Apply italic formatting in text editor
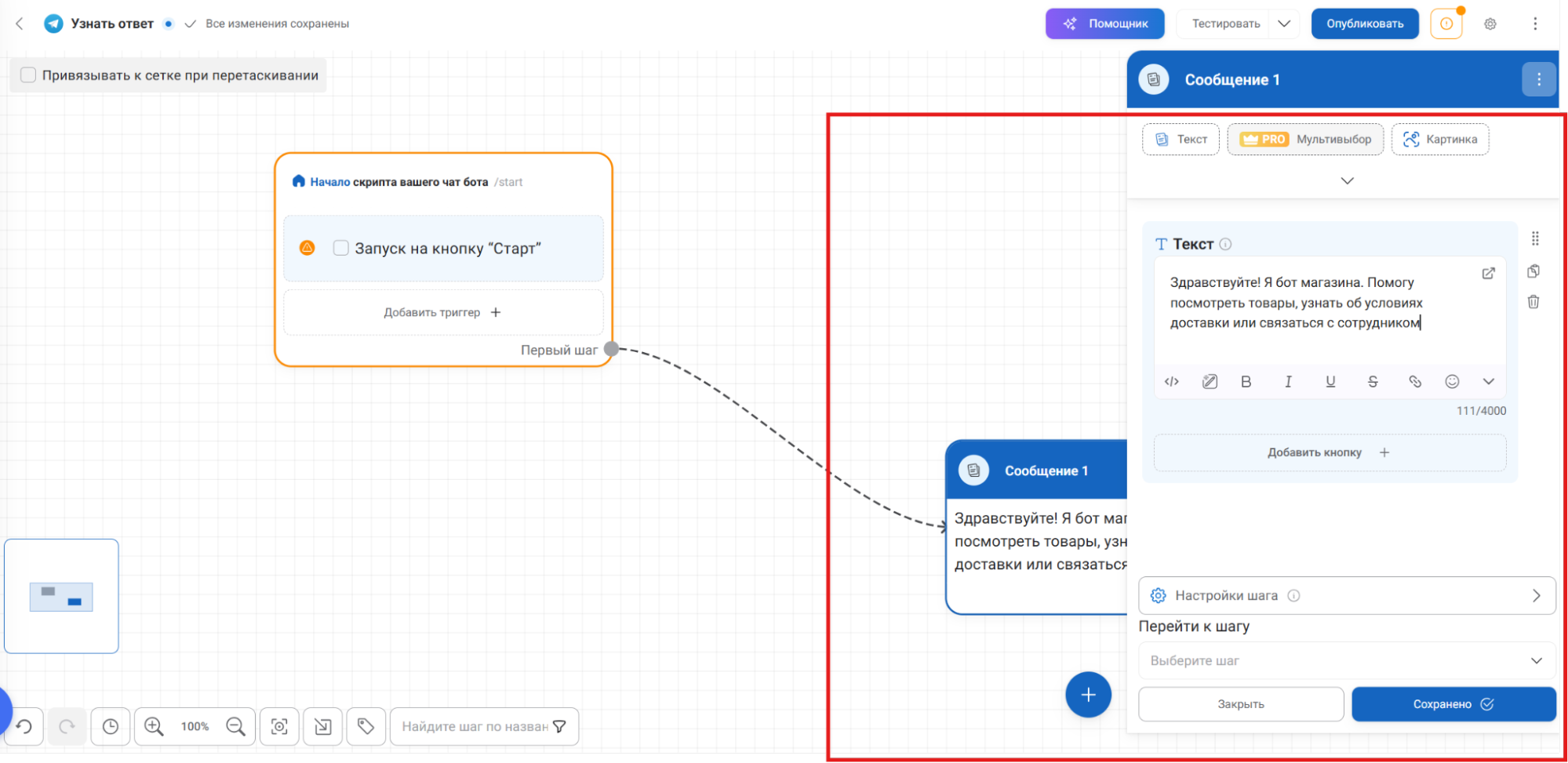The height and width of the screenshot is (763, 1568). click(x=1288, y=382)
